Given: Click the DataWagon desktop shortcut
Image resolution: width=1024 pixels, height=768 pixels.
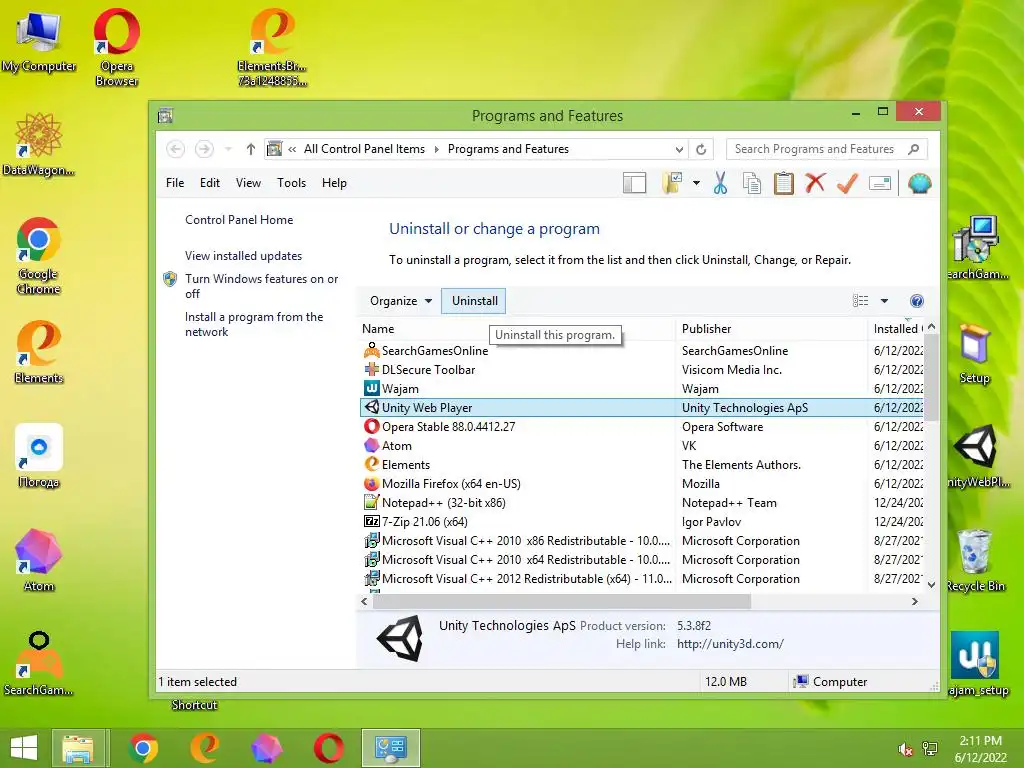Looking at the screenshot, I should click(x=38, y=144).
